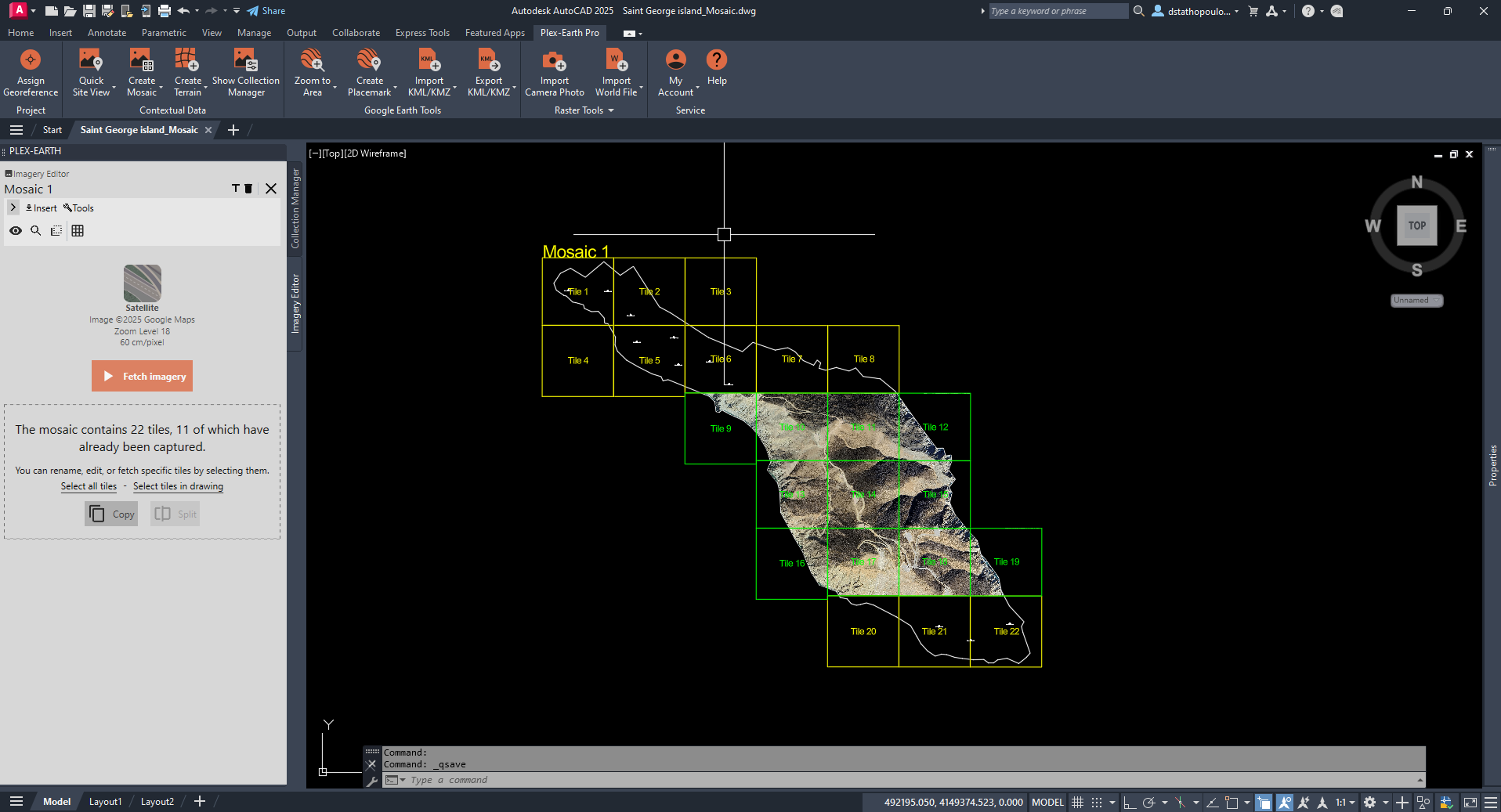Click the Export KML/KMZ tool
The height and width of the screenshot is (812, 1501).
pos(489,72)
